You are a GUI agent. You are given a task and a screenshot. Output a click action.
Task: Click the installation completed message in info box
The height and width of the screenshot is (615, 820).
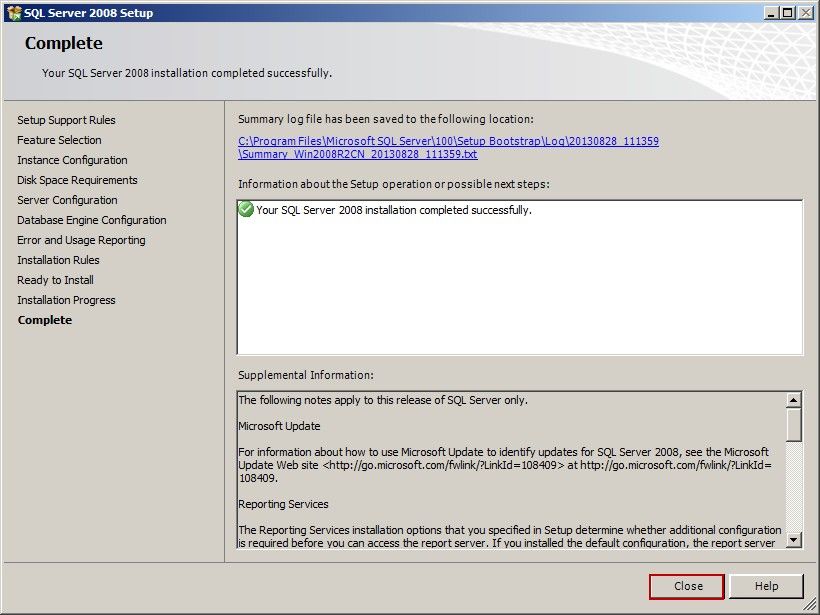(x=394, y=210)
